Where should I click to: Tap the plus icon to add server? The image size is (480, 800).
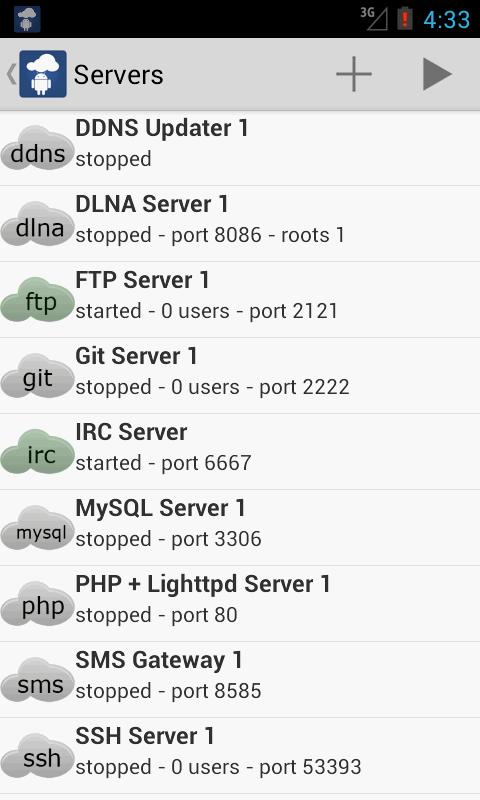tap(353, 74)
